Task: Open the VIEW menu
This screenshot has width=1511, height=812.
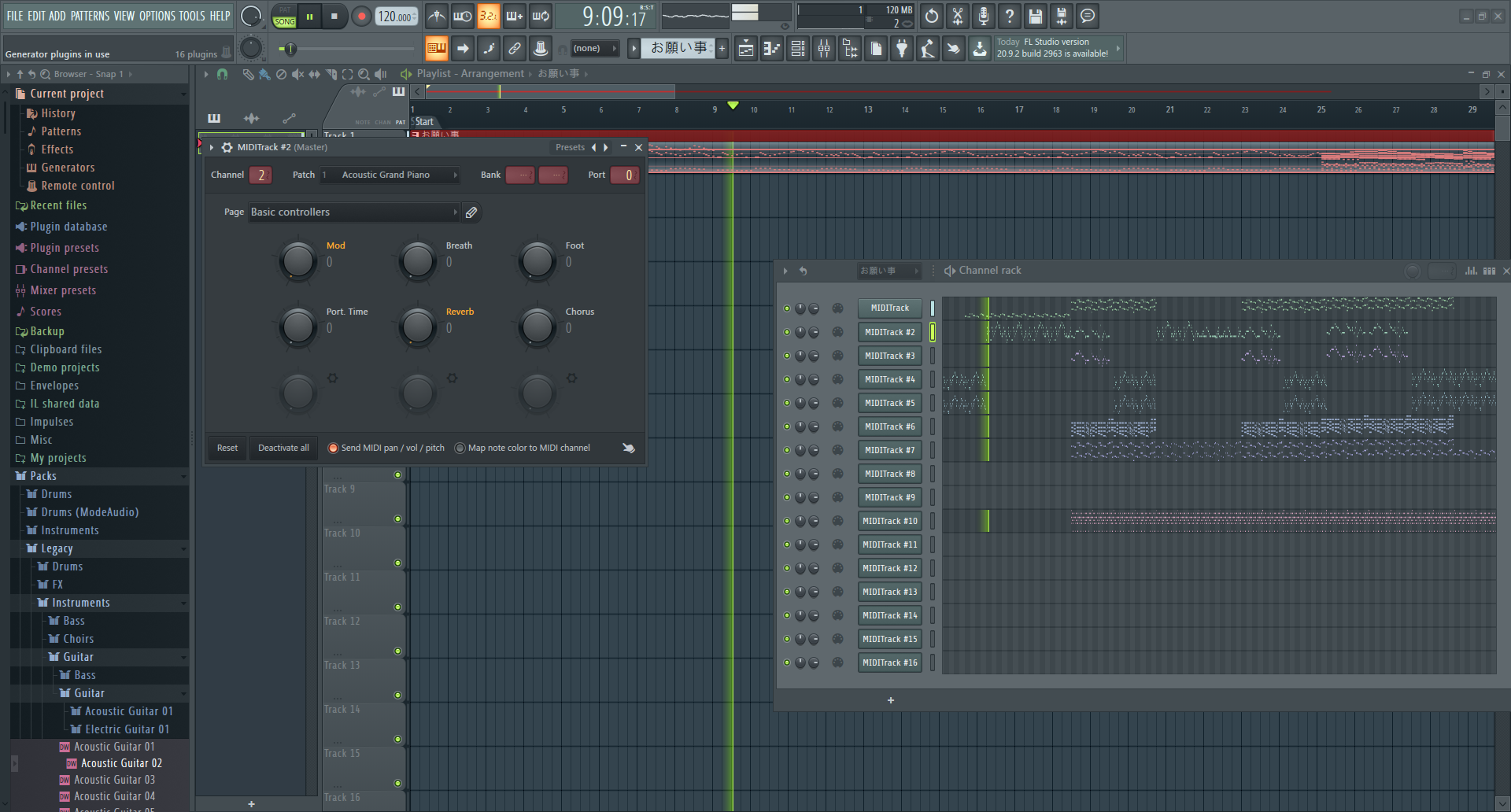Action: (124, 16)
